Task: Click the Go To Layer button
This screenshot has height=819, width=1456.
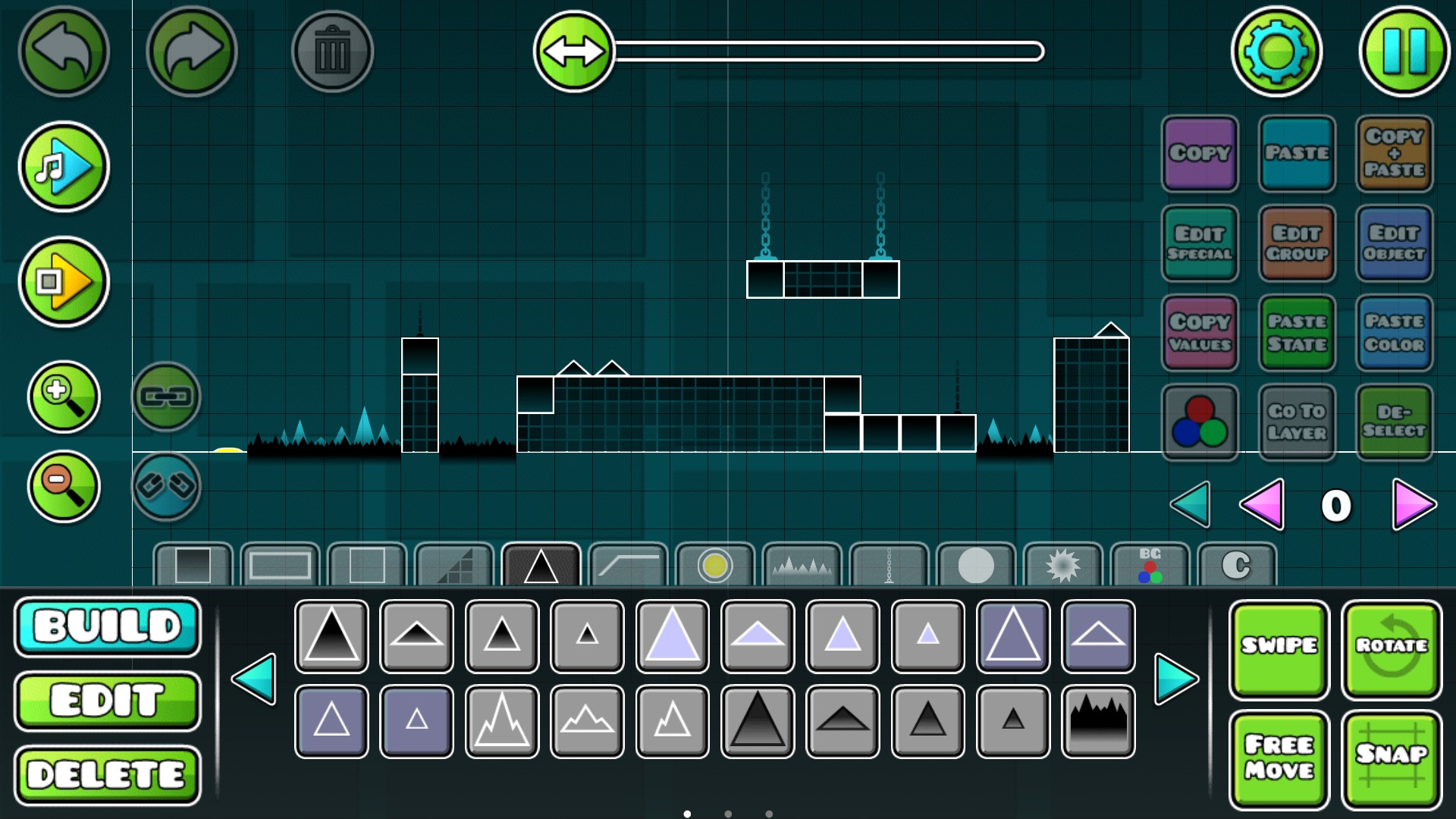Action: click(1296, 420)
